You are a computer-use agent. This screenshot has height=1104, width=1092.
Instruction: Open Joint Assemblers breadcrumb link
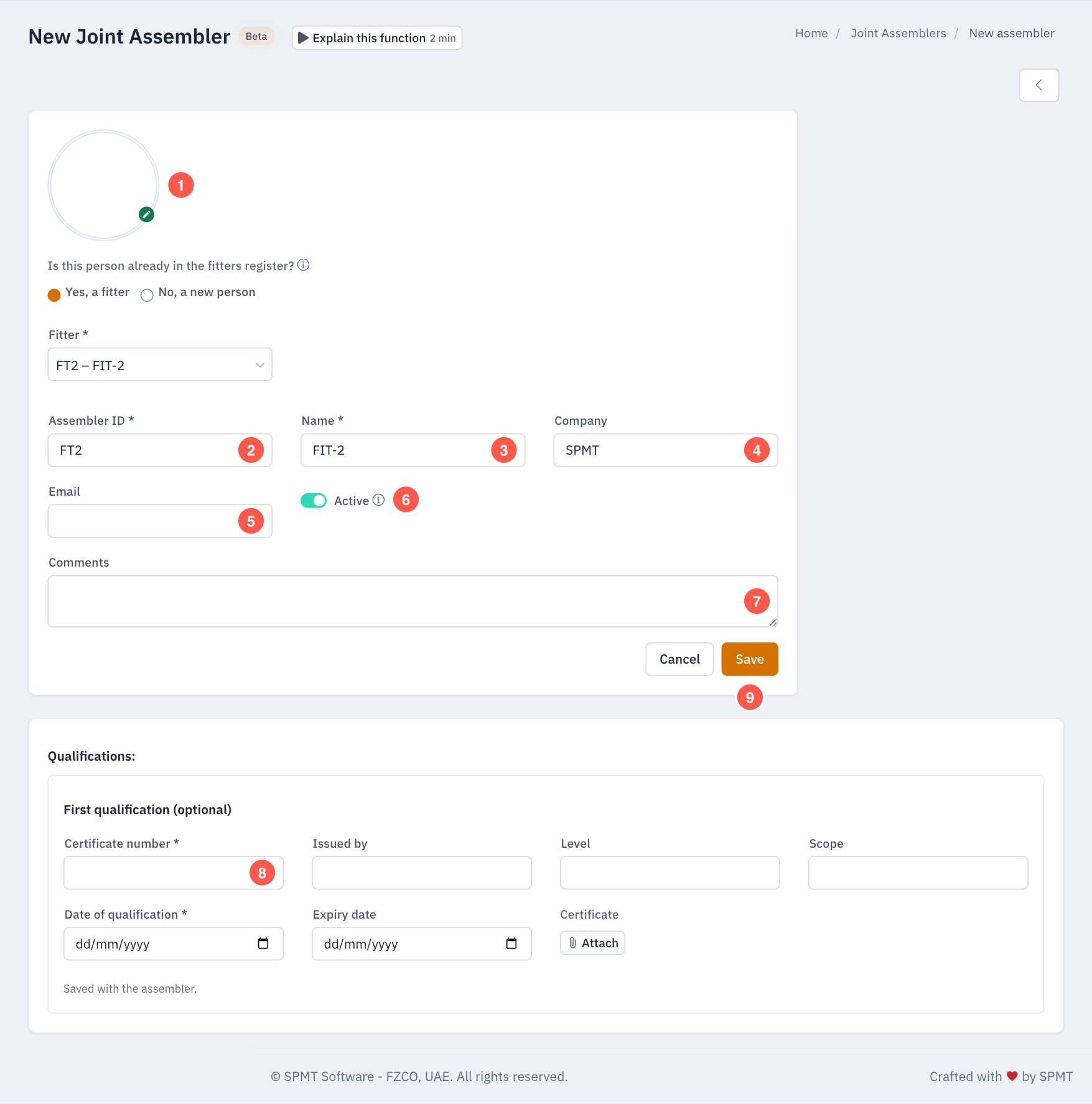(898, 34)
